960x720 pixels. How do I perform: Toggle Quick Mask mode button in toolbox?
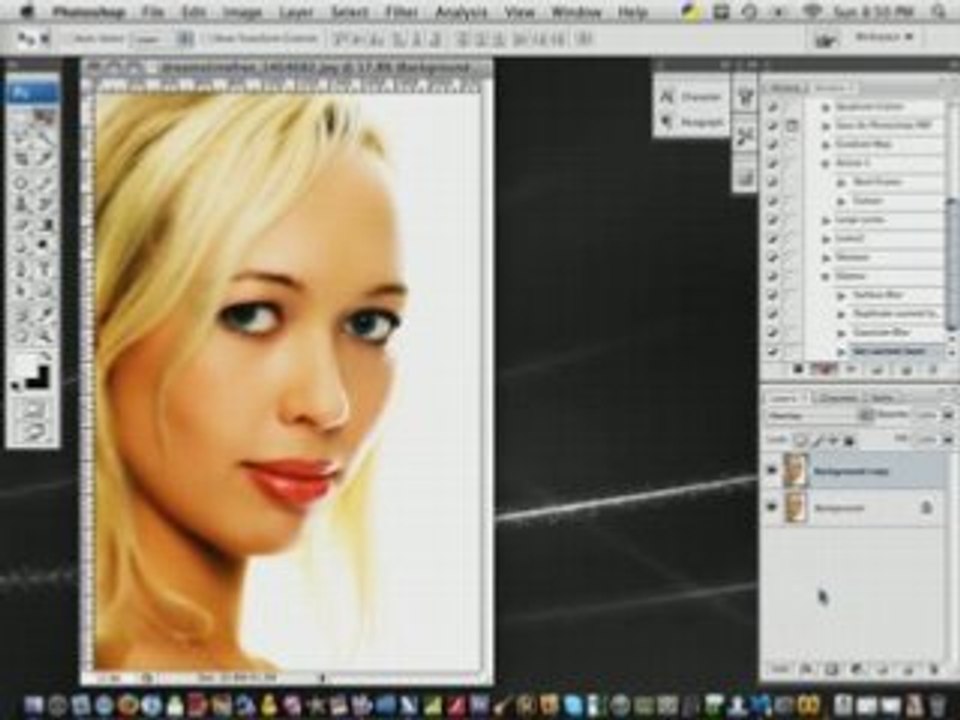(x=34, y=408)
